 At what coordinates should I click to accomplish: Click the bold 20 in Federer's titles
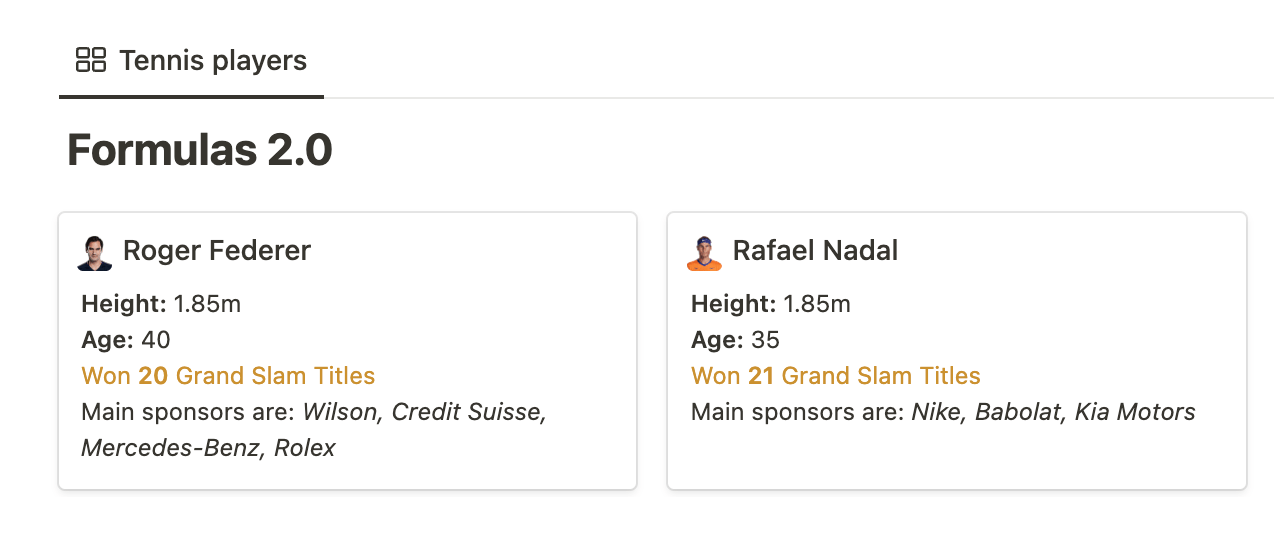click(153, 376)
